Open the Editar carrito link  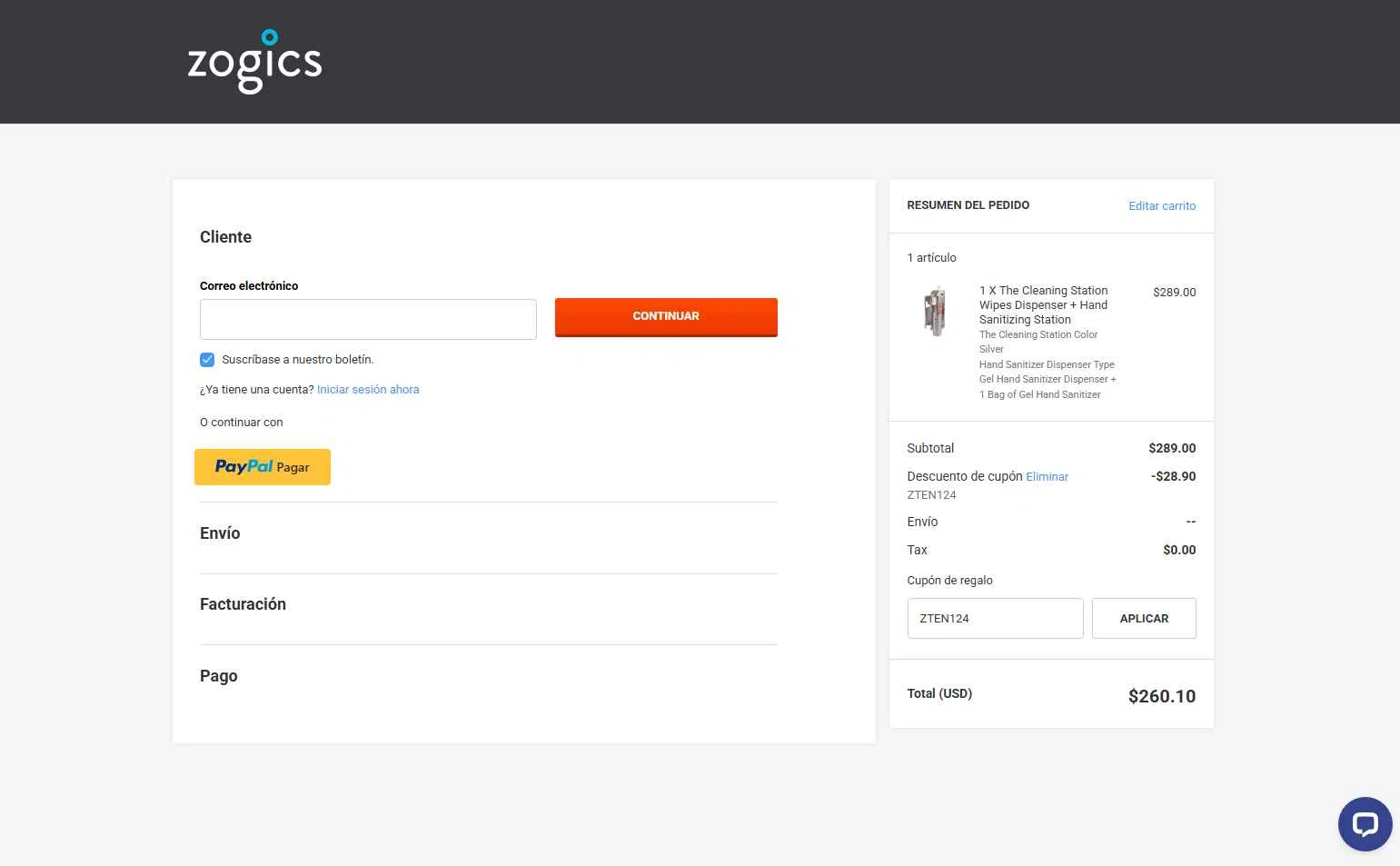pyautogui.click(x=1162, y=206)
